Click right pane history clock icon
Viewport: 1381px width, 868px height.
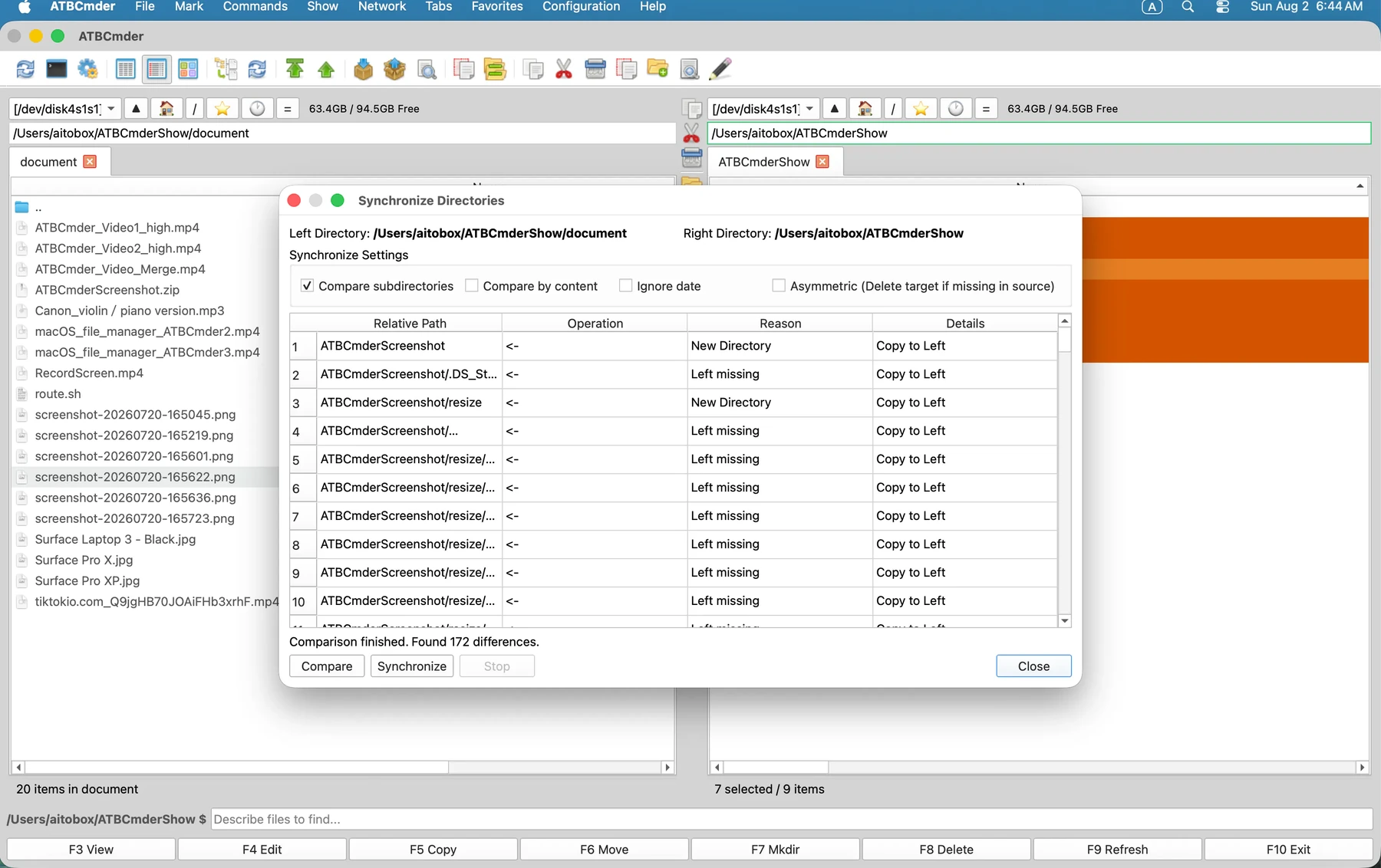point(956,109)
